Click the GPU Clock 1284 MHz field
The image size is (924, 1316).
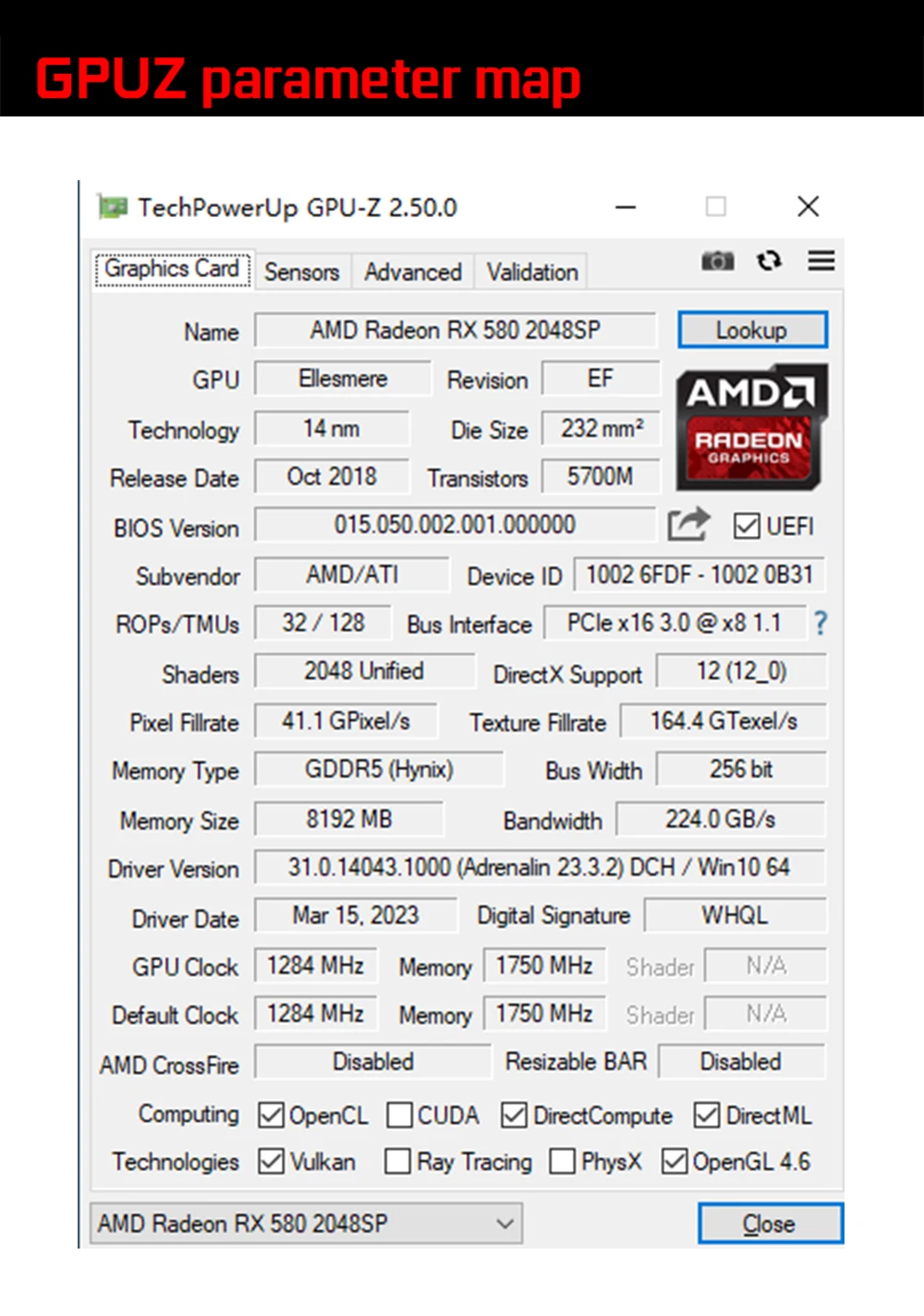(x=316, y=966)
